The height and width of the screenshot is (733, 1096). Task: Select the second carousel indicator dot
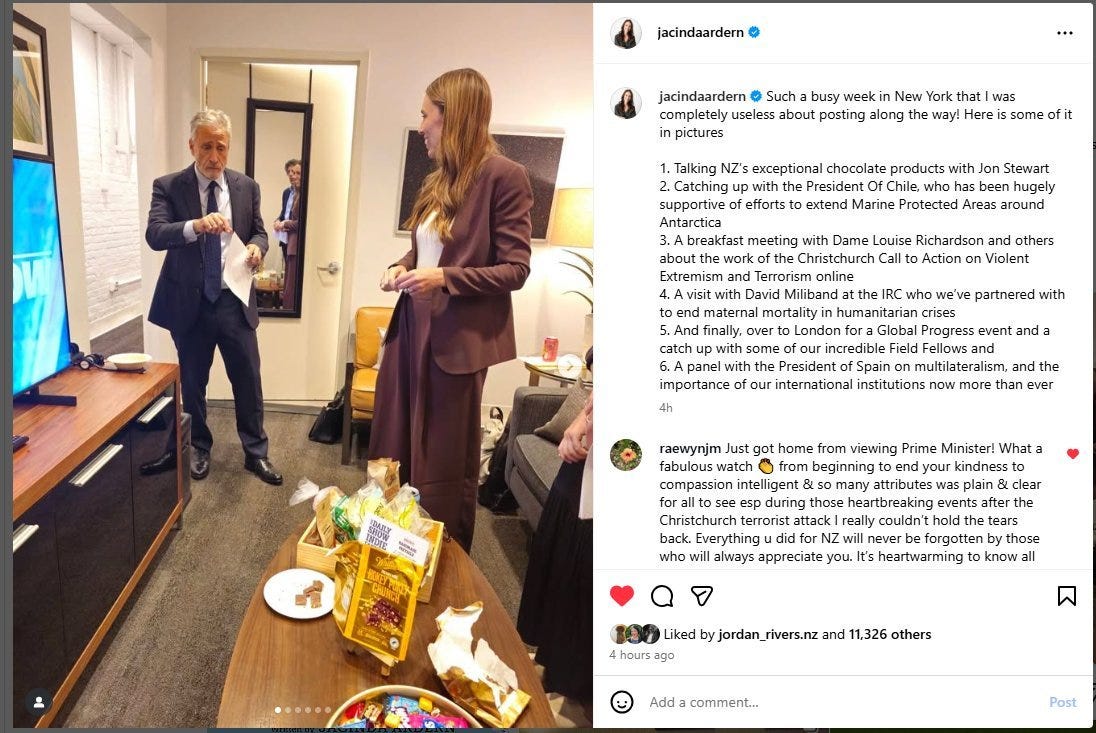tap(287, 710)
